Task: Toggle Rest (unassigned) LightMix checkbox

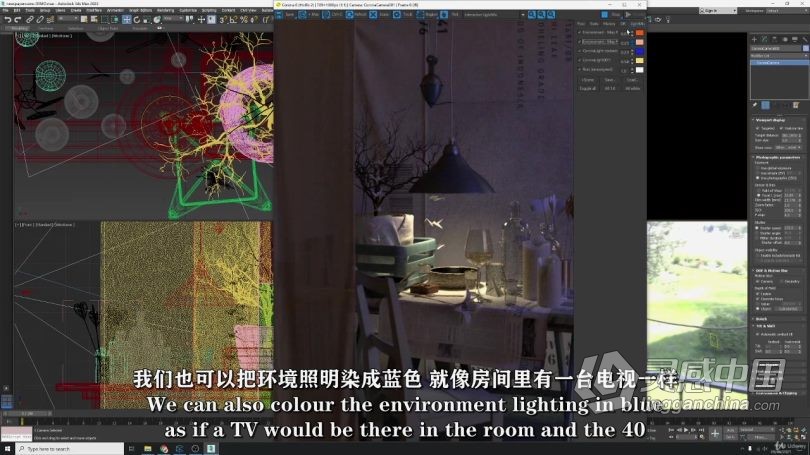Action: click(579, 70)
